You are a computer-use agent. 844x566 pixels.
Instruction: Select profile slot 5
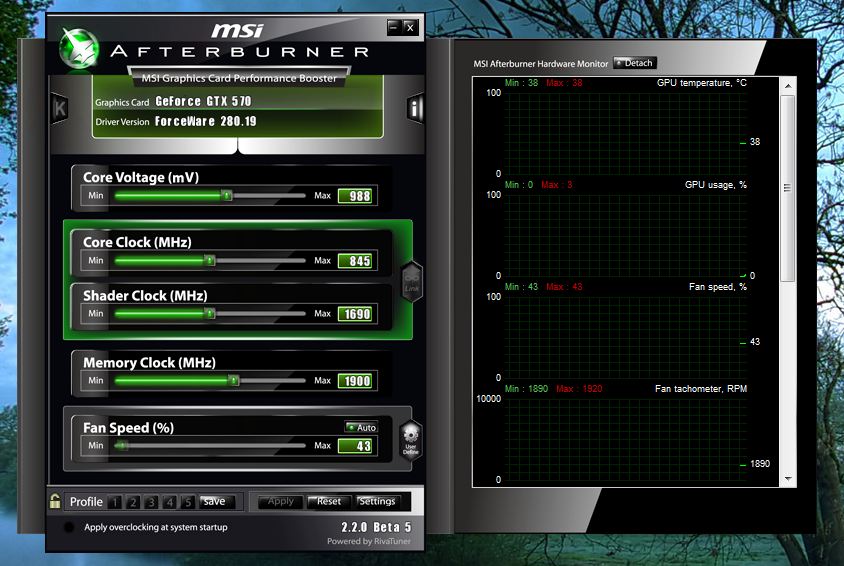187,502
